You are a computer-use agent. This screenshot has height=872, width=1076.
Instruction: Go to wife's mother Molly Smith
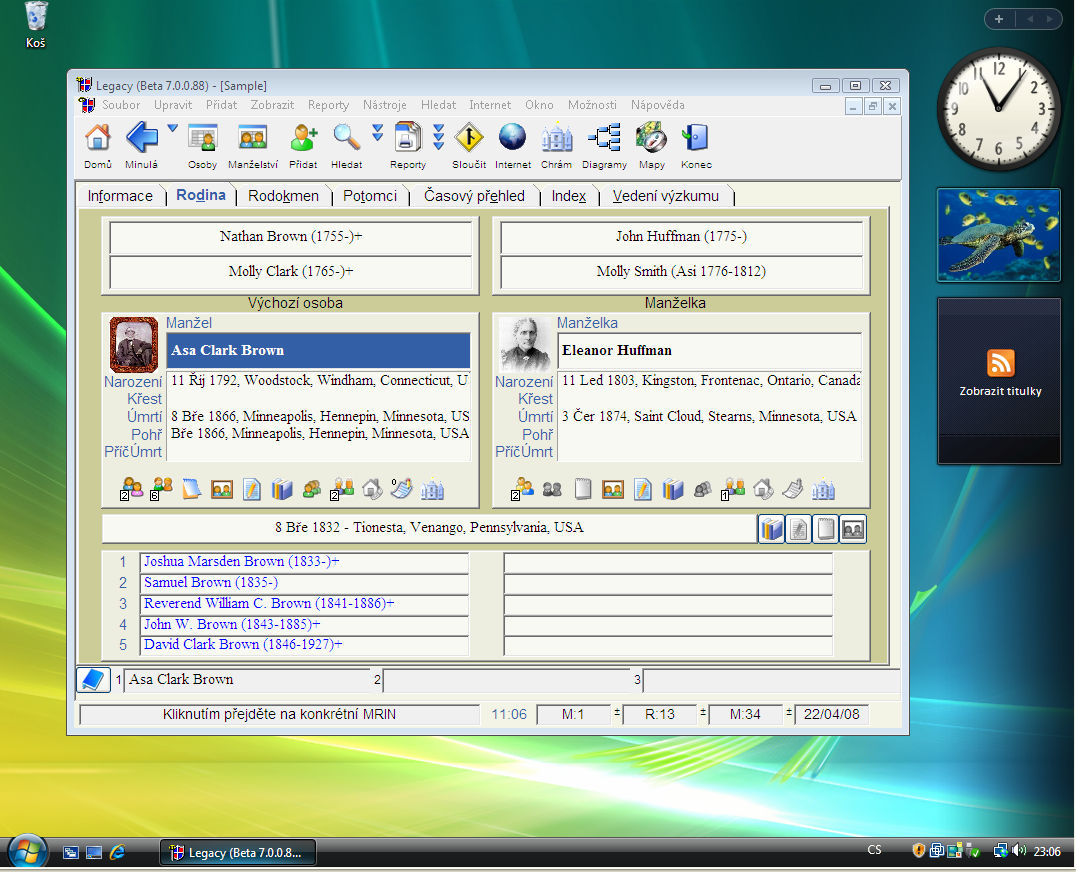pos(681,272)
